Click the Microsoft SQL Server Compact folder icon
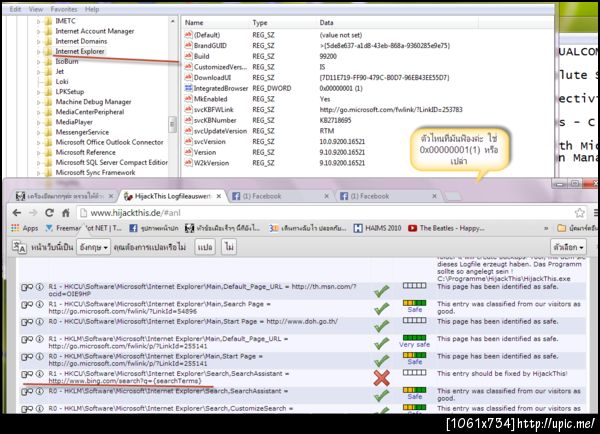Viewport: 600px width, 434px height. 48,163
